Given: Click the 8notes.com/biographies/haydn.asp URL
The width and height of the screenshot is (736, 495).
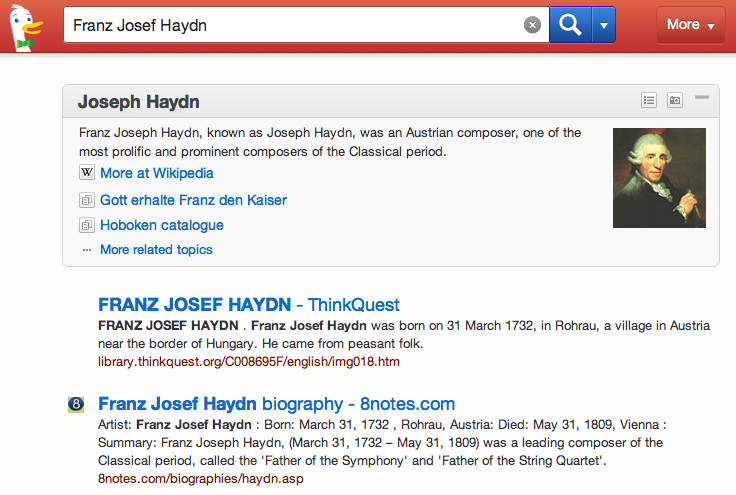Looking at the screenshot, I should (201, 479).
